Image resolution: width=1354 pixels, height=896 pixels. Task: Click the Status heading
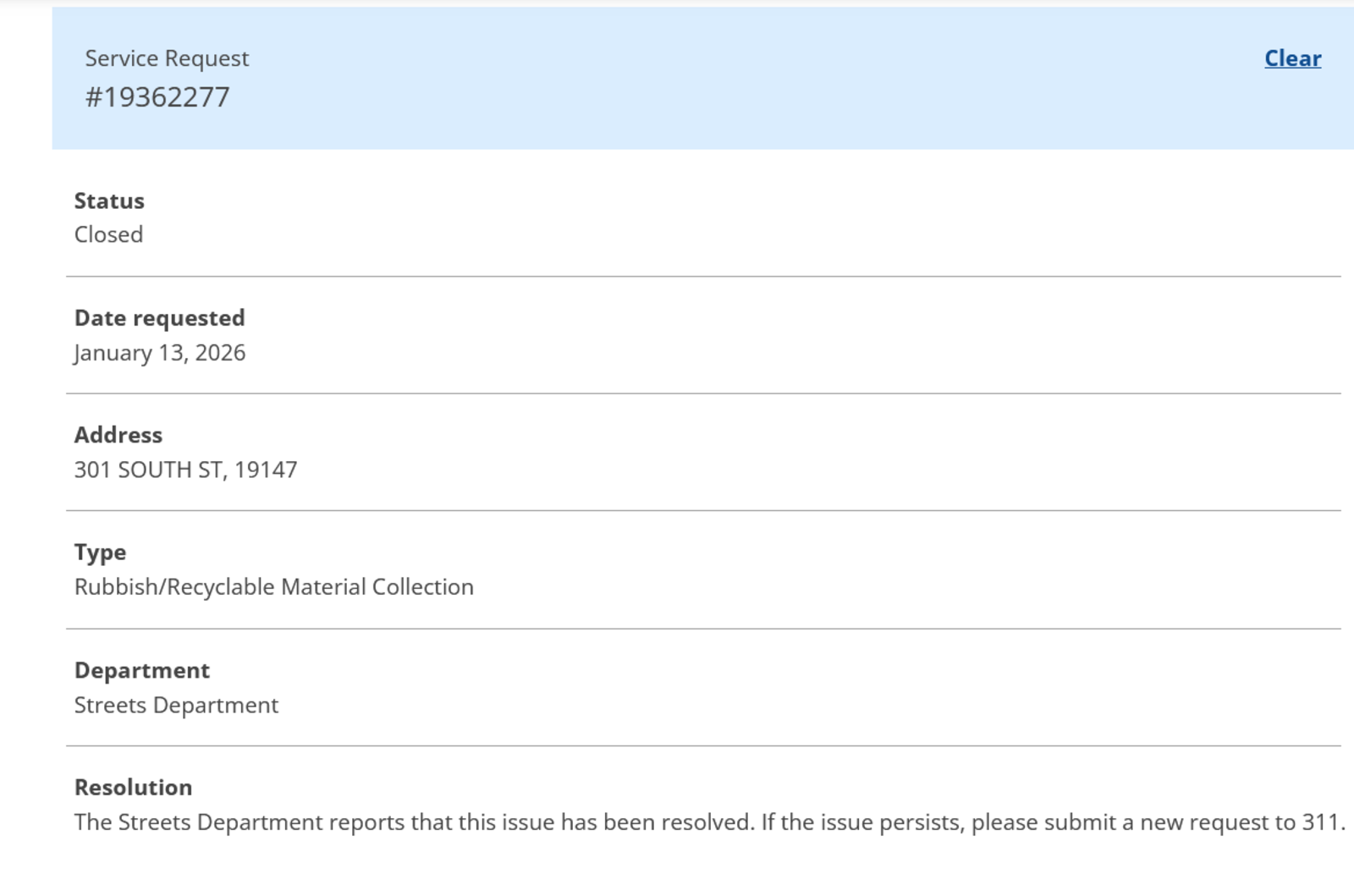[109, 201]
